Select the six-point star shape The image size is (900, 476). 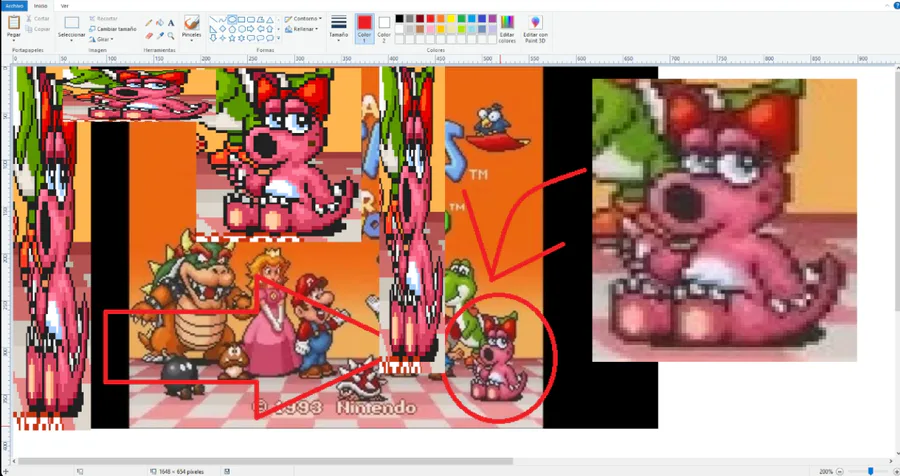242,38
